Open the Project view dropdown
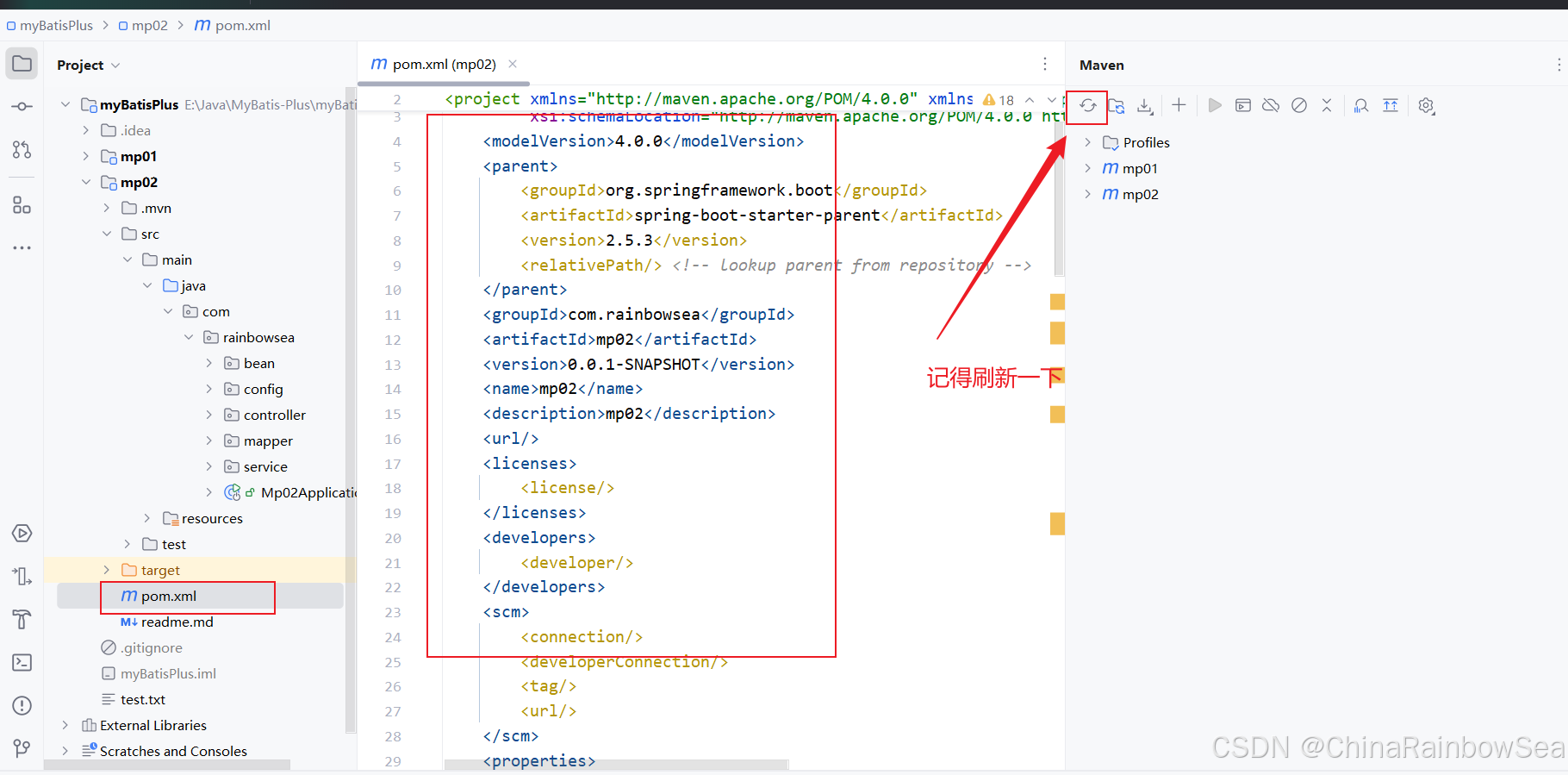The width and height of the screenshot is (1568, 775). click(x=88, y=66)
